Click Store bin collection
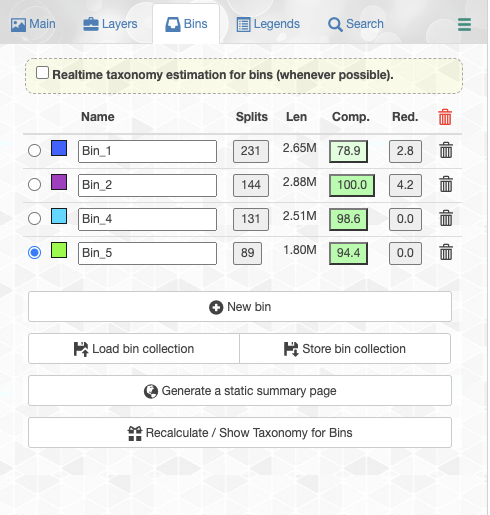The width and height of the screenshot is (490, 515). (345, 349)
